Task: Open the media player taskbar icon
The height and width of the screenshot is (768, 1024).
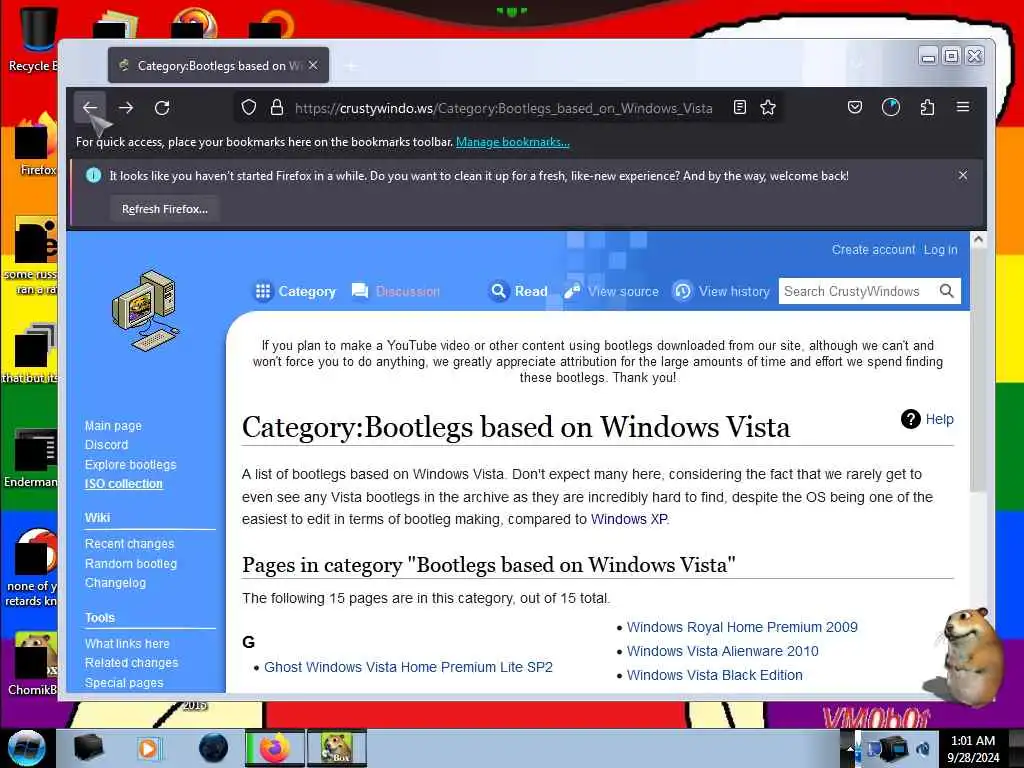Action: point(148,748)
